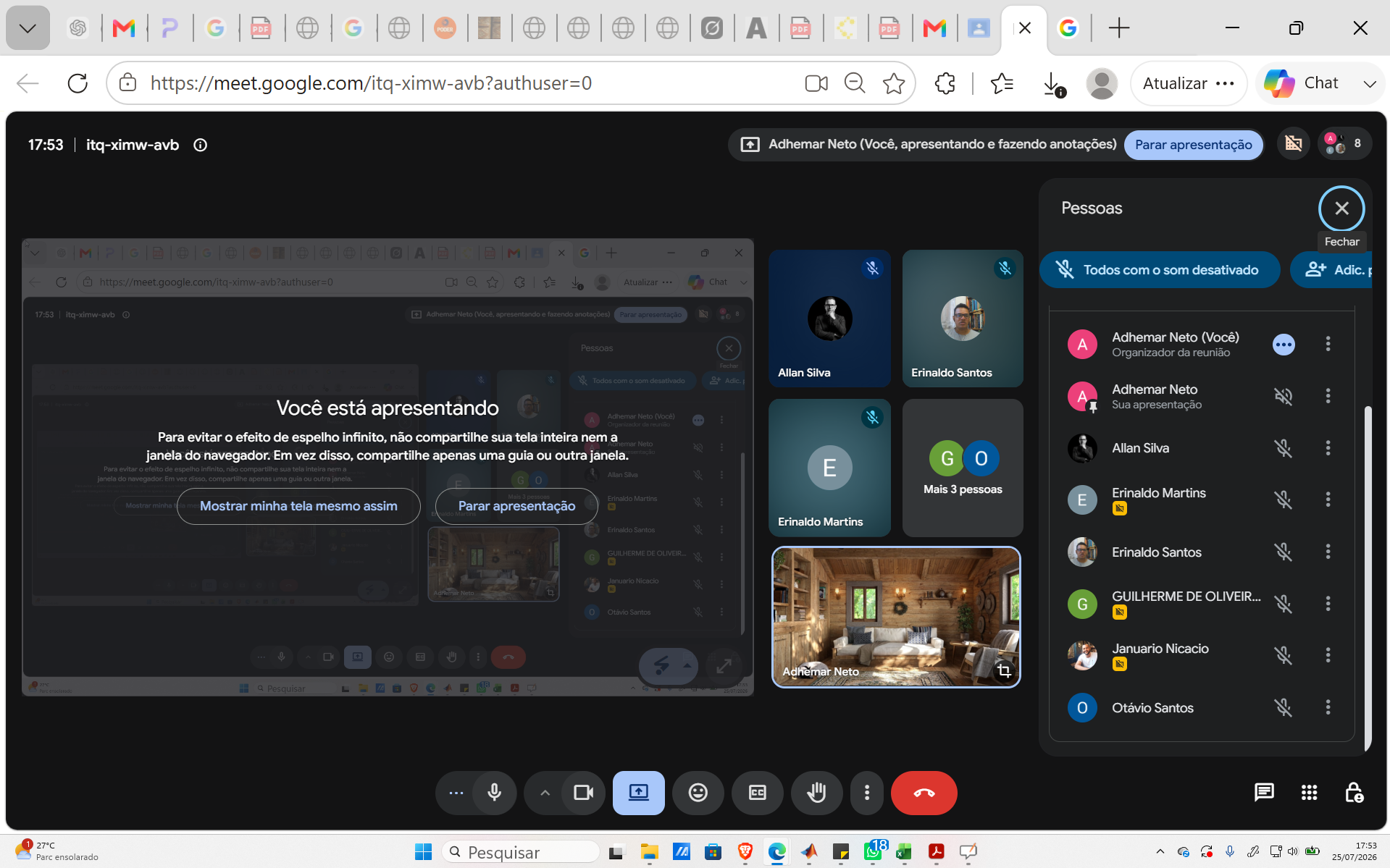Open options for Adhemar Neto (Você)

1328,344
